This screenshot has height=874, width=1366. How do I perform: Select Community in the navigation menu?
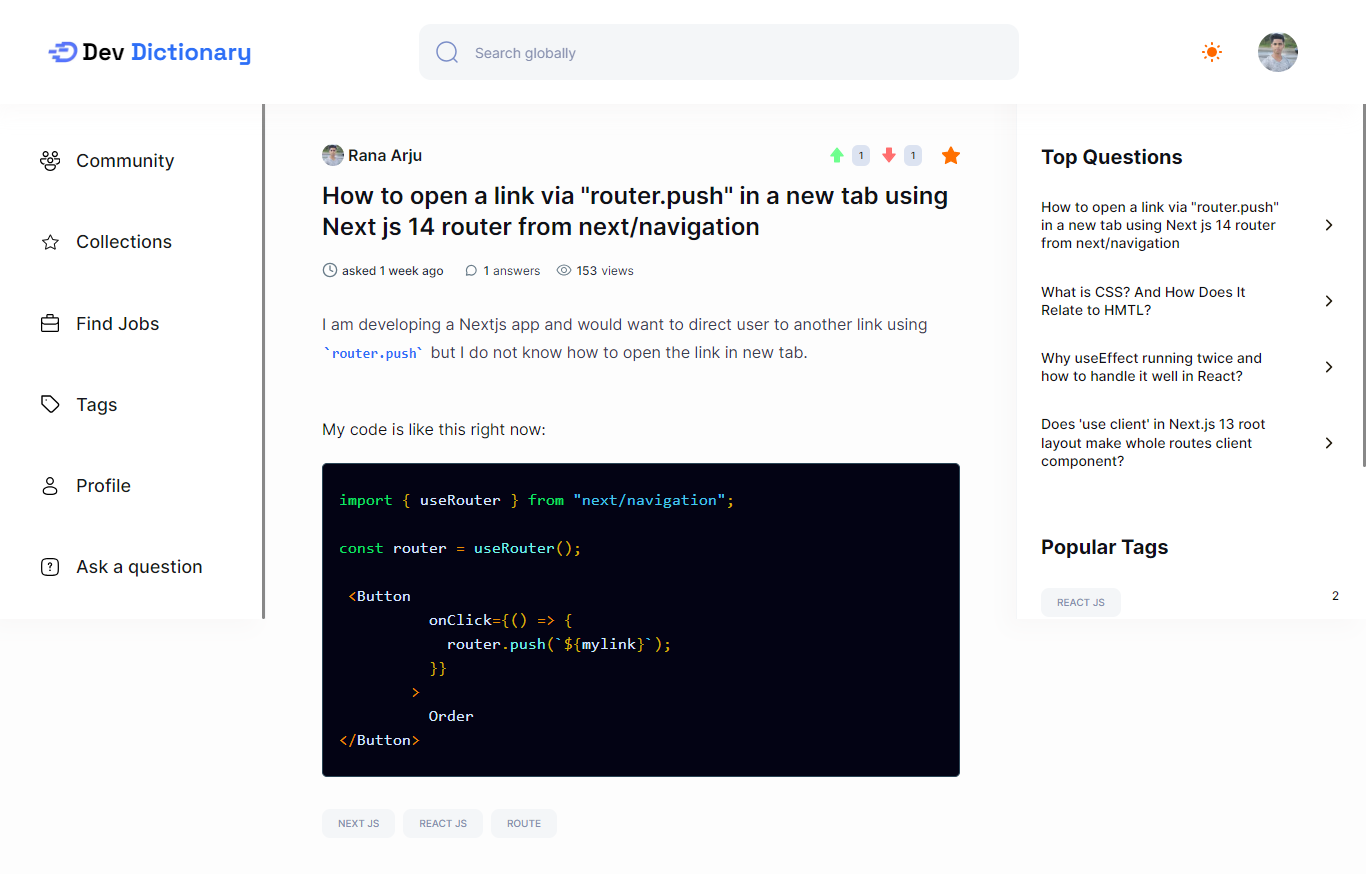[125, 160]
